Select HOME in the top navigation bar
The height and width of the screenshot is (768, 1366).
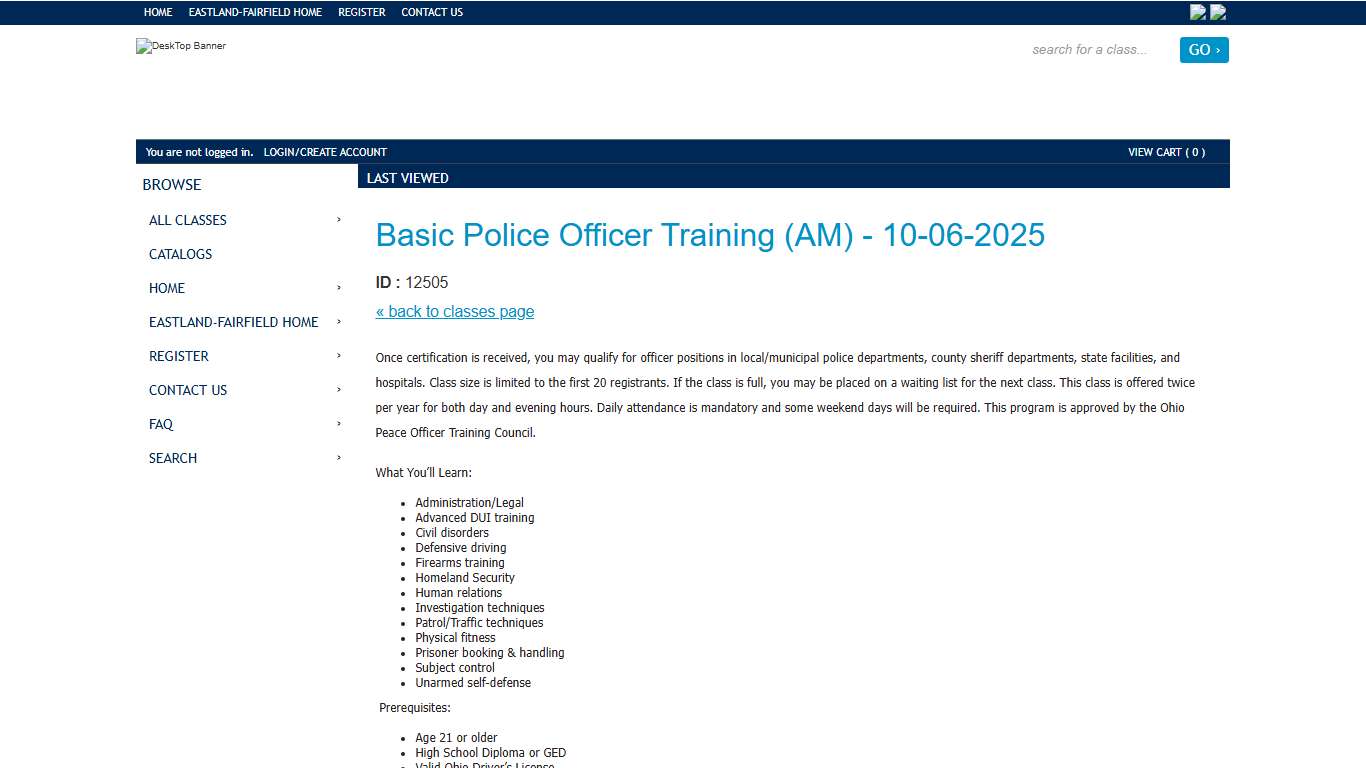pyautogui.click(x=158, y=12)
